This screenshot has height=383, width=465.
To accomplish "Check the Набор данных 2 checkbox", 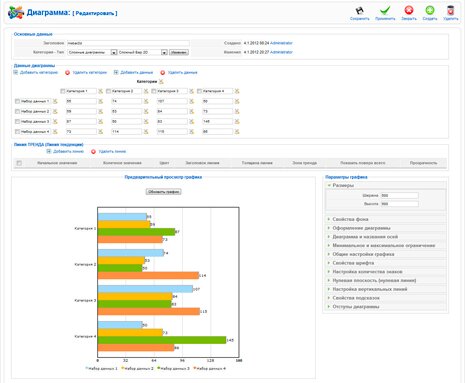I will 17,111.
